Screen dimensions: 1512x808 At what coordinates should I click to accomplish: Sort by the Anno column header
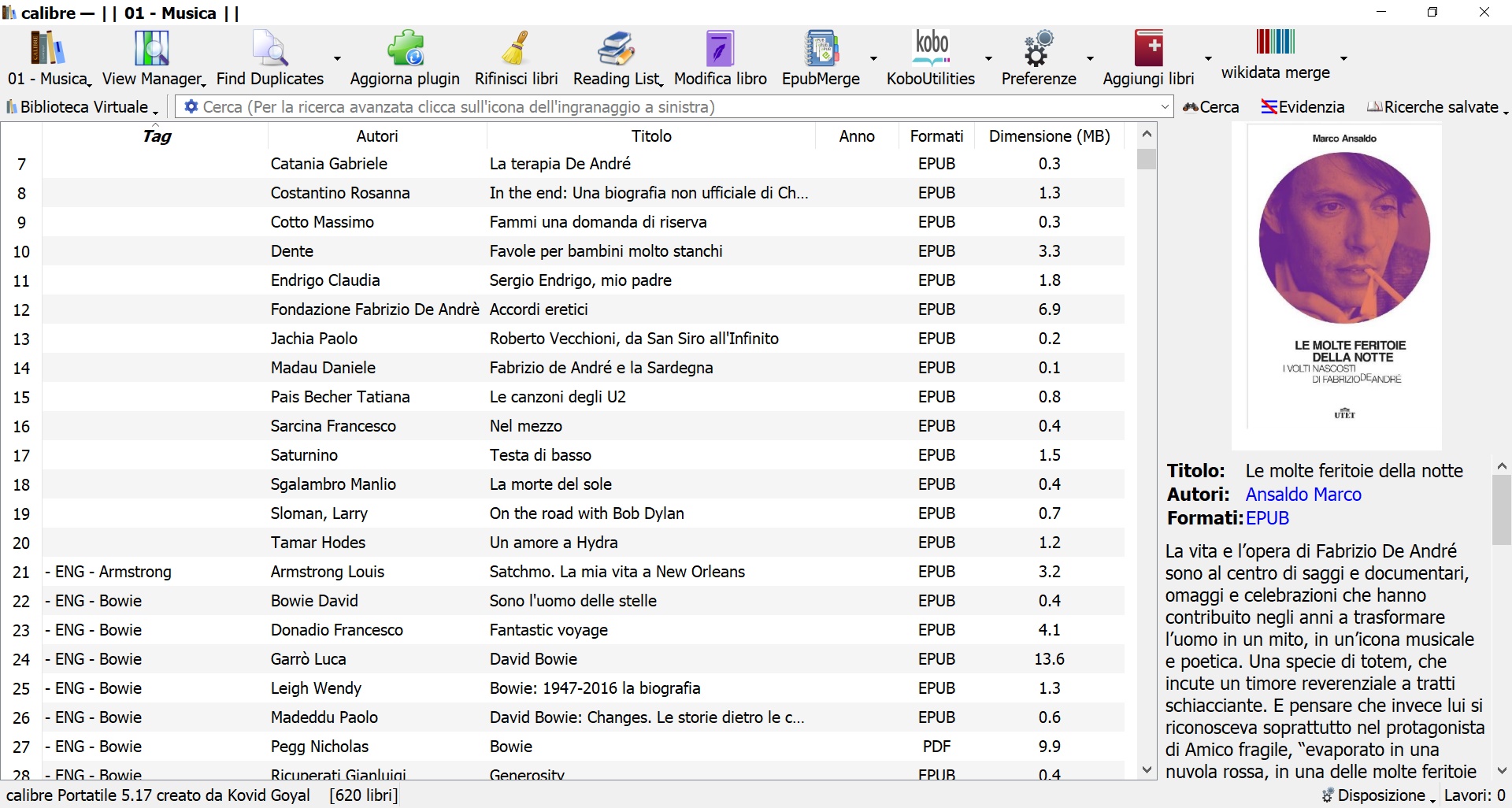pyautogui.click(x=857, y=136)
